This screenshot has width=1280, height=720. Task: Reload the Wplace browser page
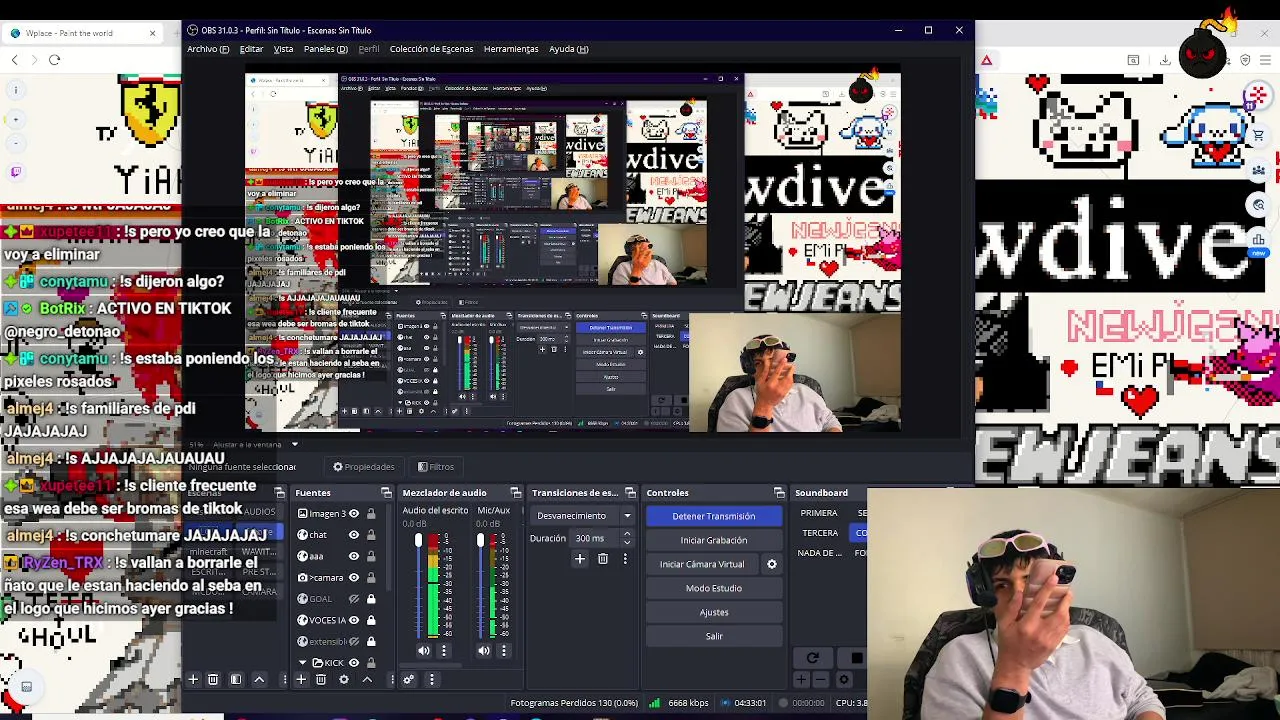[x=54, y=60]
